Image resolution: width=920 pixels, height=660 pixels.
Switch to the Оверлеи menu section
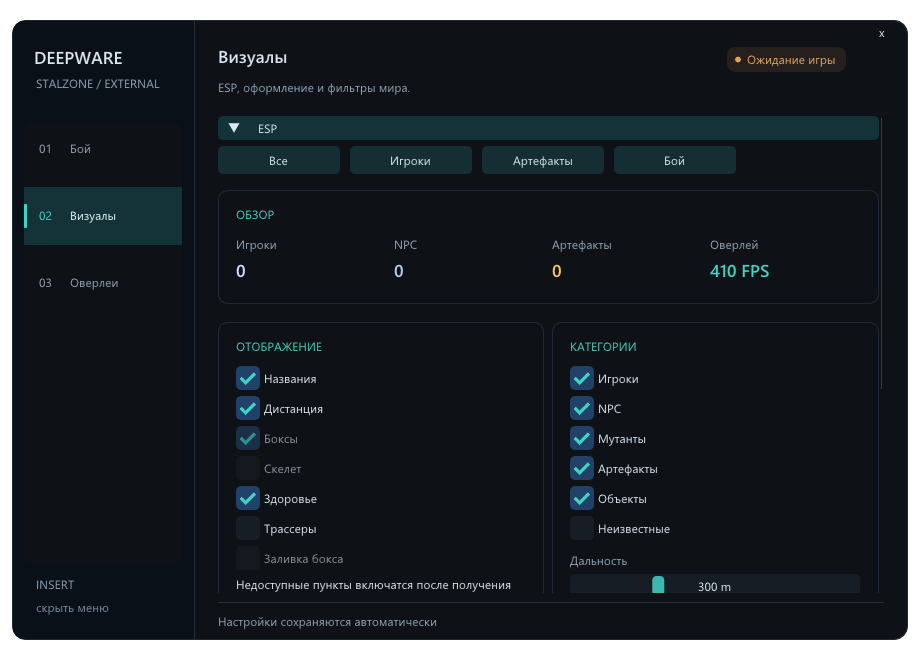coord(103,283)
